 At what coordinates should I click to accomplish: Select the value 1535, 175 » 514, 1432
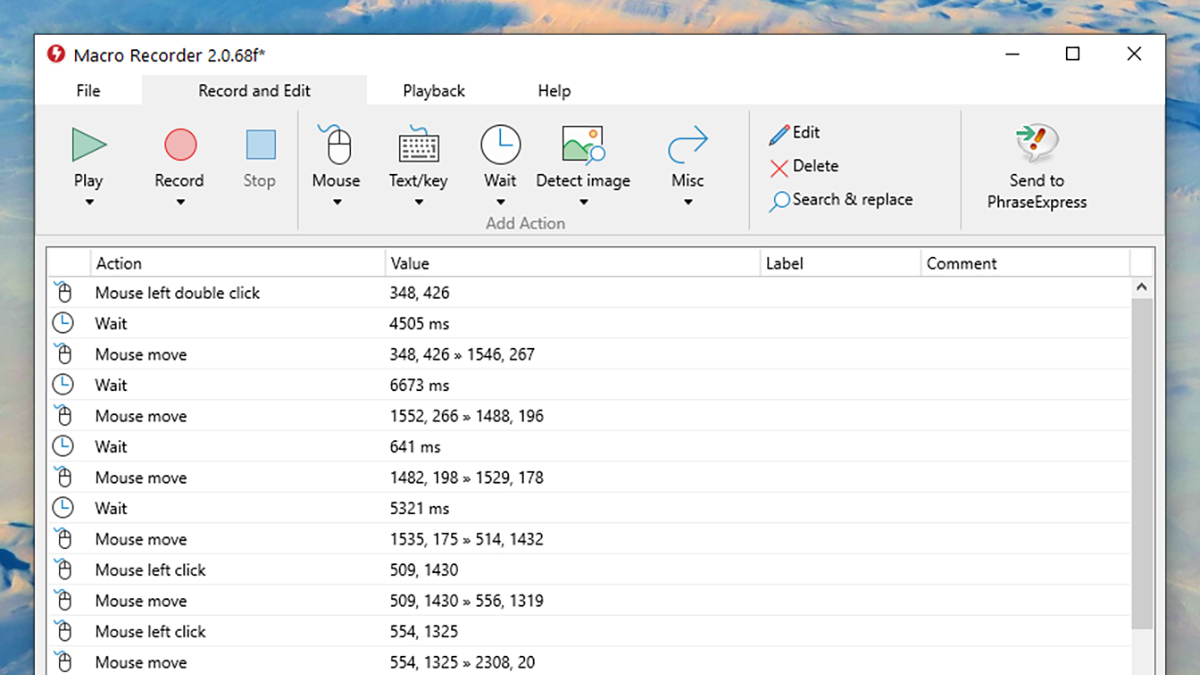point(467,539)
